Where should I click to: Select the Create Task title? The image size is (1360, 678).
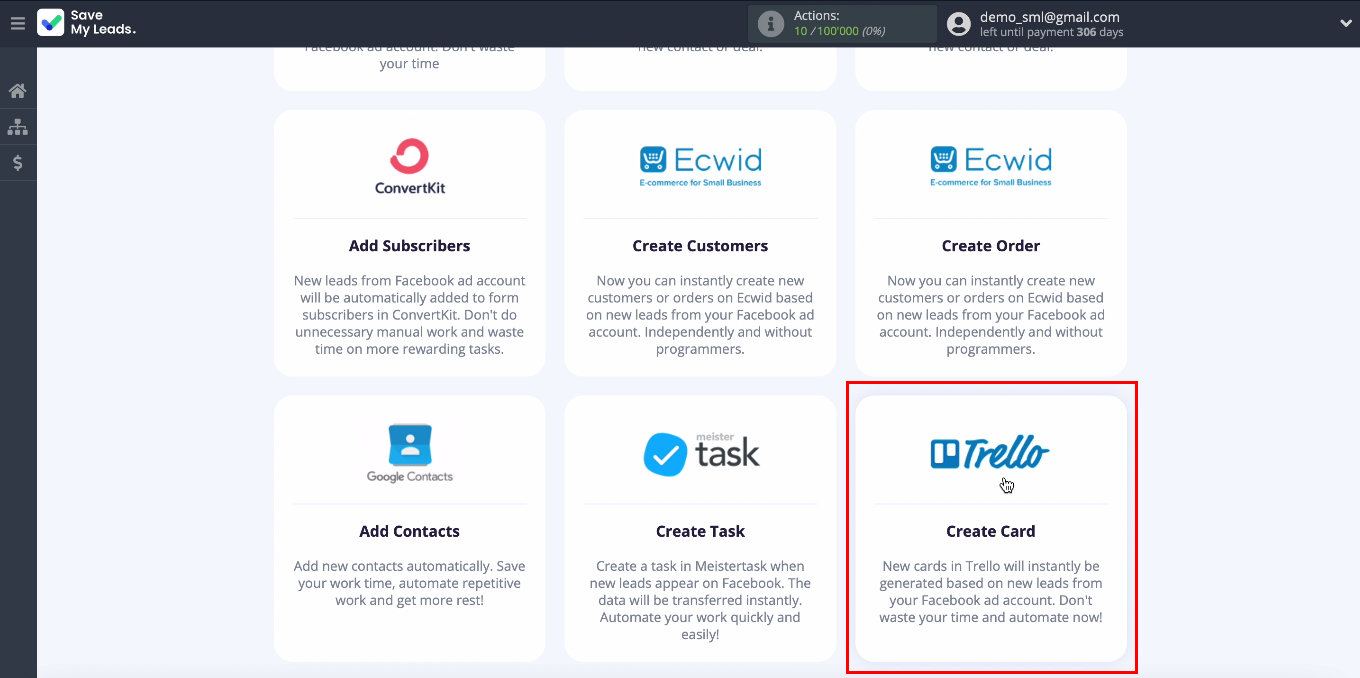click(700, 531)
